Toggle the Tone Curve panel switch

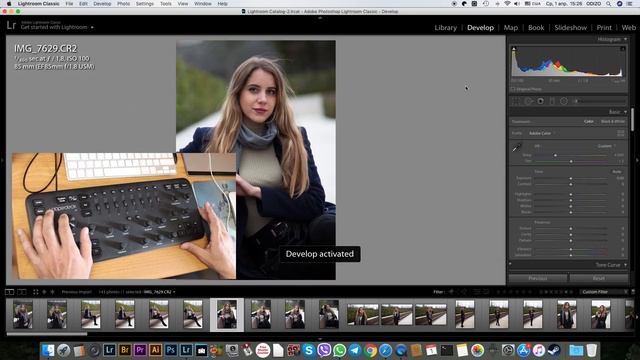[x=510, y=264]
